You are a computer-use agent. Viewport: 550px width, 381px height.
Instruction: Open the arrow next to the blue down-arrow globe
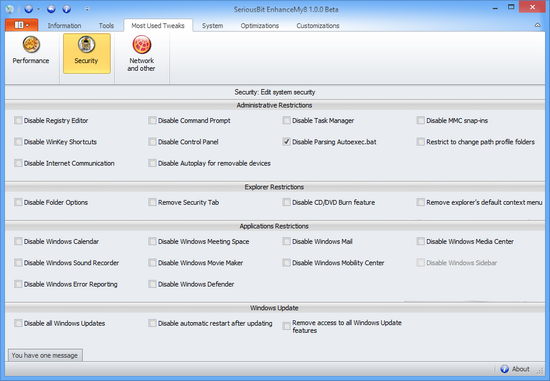click(38, 9)
